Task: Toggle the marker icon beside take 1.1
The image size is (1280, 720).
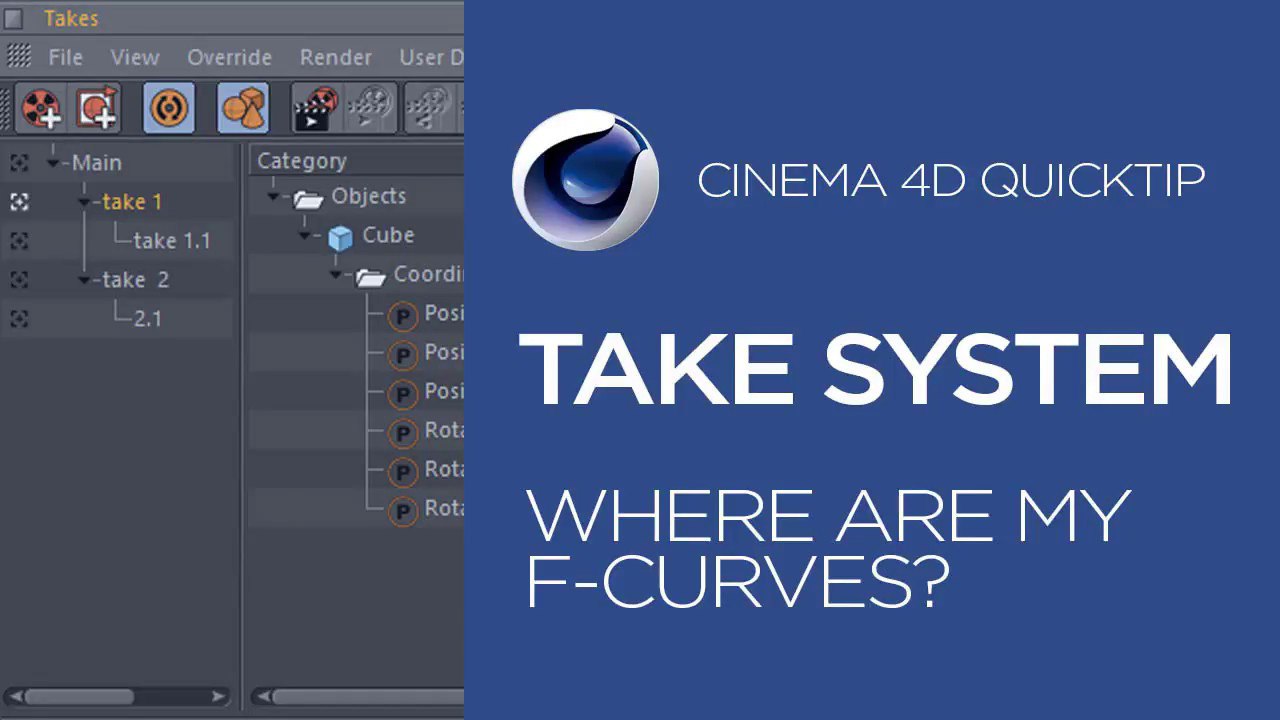Action: coord(19,241)
